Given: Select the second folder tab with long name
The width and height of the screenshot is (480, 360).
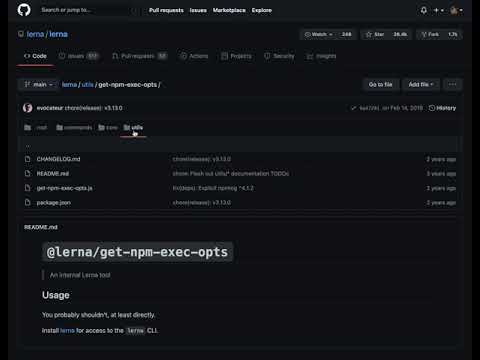Looking at the screenshot, I should [74, 128].
